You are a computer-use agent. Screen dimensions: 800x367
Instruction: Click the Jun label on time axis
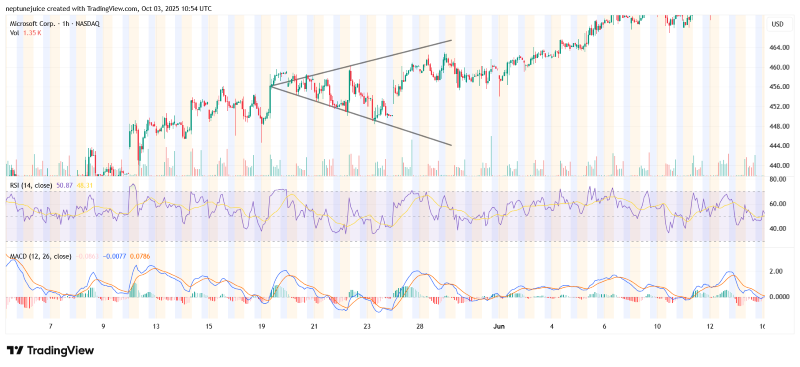(x=498, y=327)
